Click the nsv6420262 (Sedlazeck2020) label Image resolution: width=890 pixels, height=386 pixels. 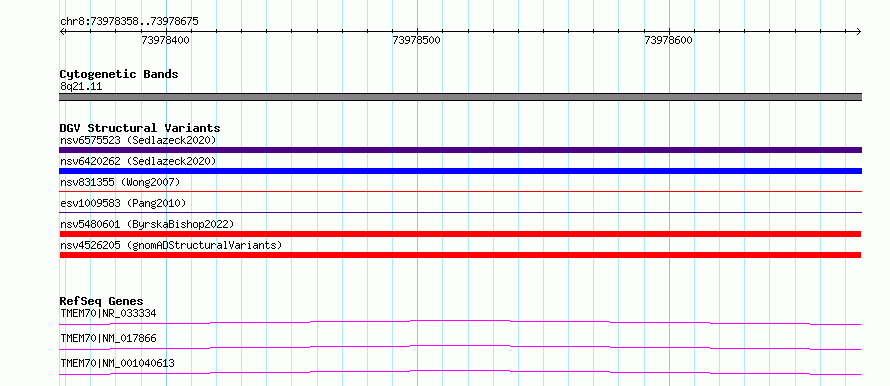(x=138, y=162)
